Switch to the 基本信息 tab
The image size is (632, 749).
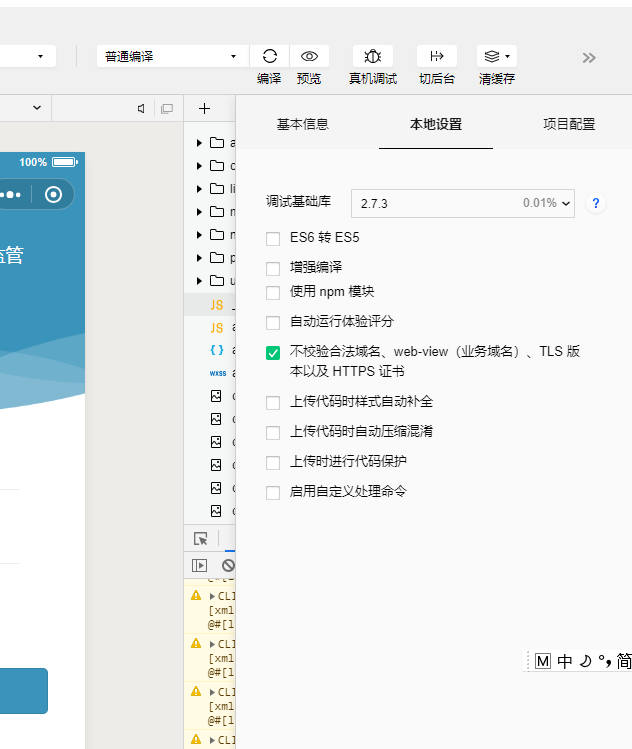[x=302, y=124]
